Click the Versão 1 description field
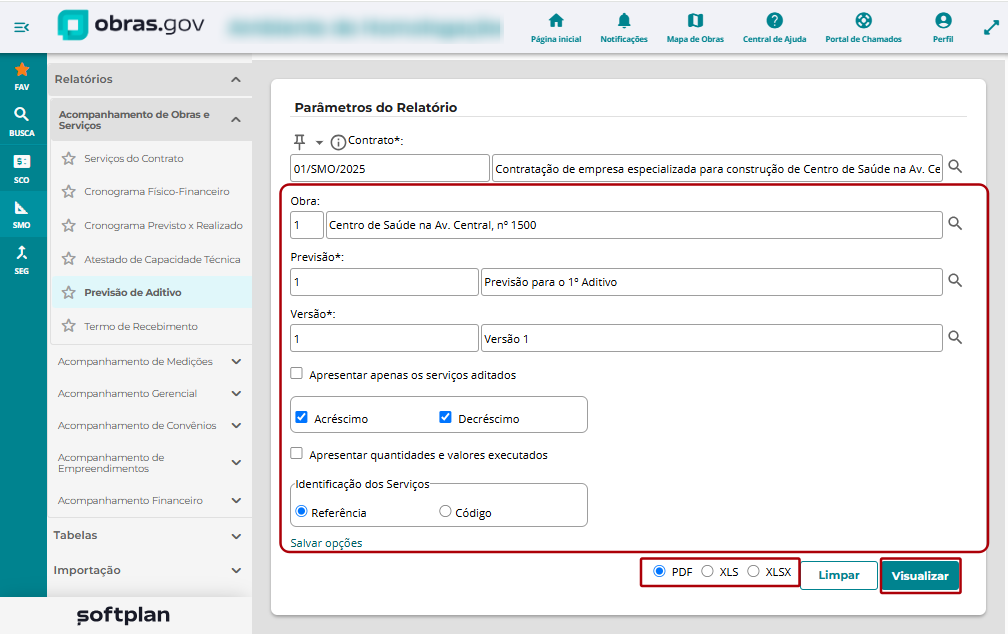 [x=712, y=338]
